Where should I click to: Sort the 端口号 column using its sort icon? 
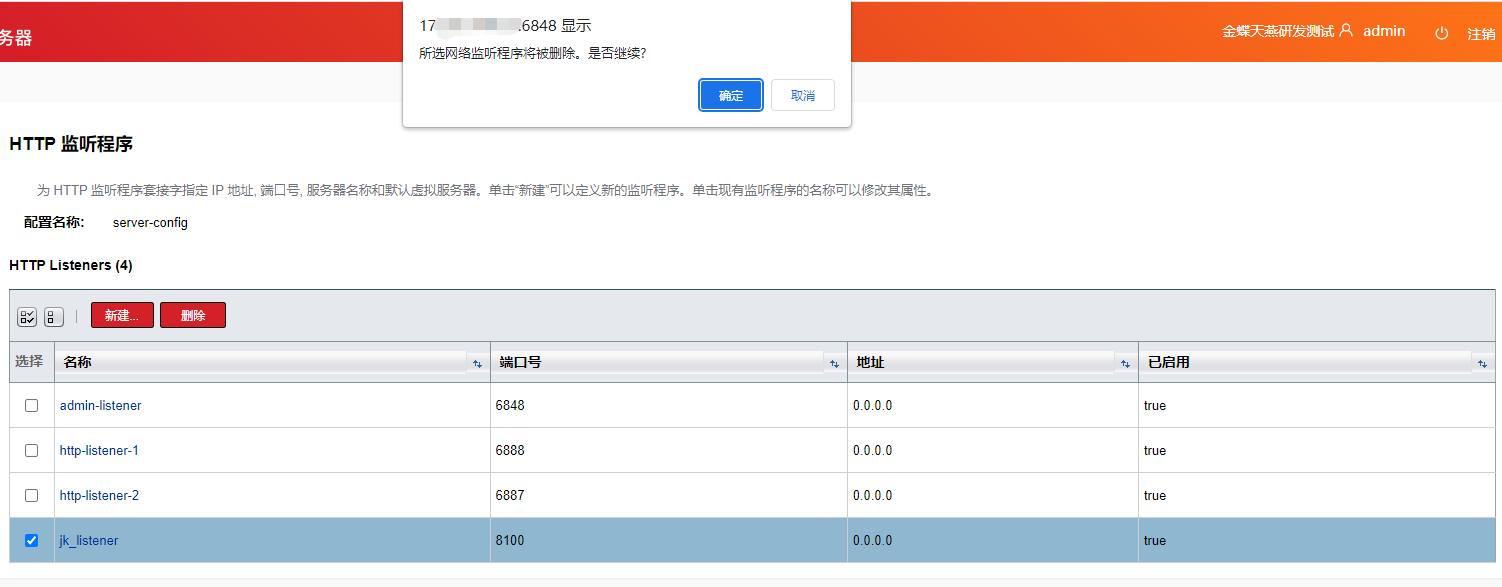[x=834, y=364]
